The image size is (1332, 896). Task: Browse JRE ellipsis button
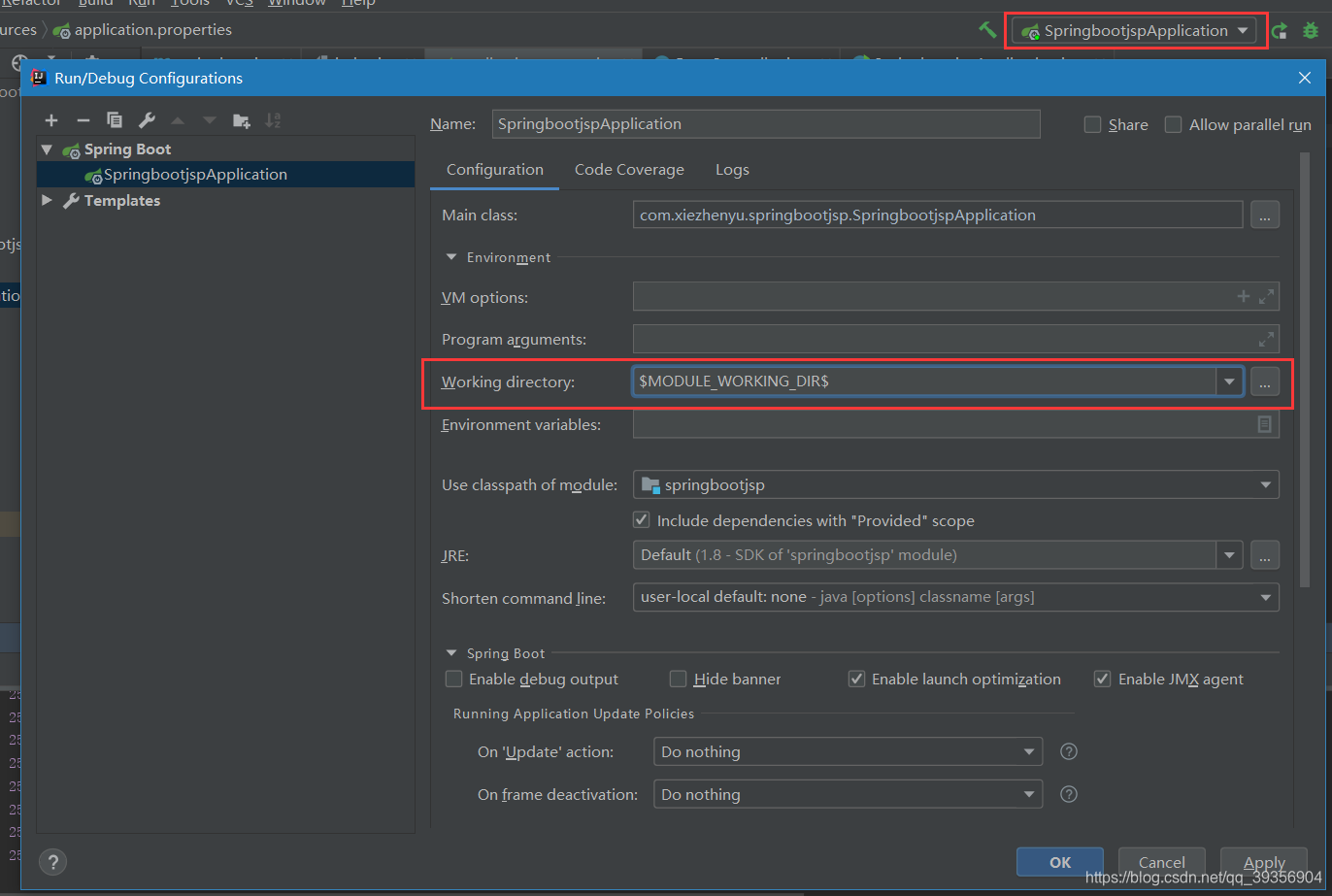[1264, 555]
